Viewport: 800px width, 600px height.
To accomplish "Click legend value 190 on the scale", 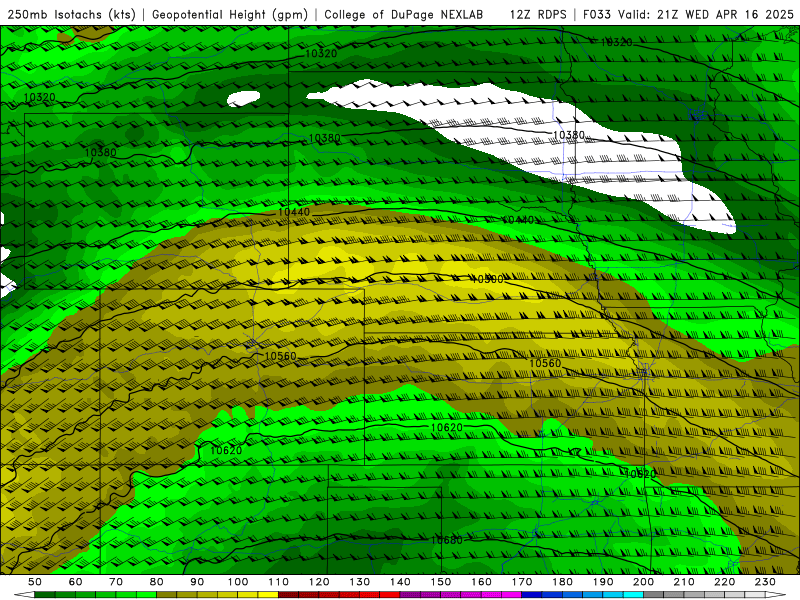I will coord(603,582).
